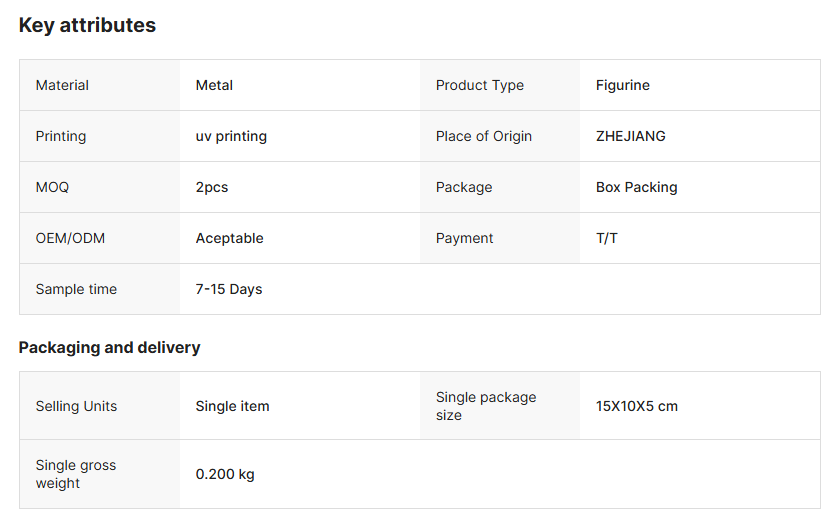The width and height of the screenshot is (831, 516).
Task: Select the OEM/ODM label
Action: [x=70, y=239]
